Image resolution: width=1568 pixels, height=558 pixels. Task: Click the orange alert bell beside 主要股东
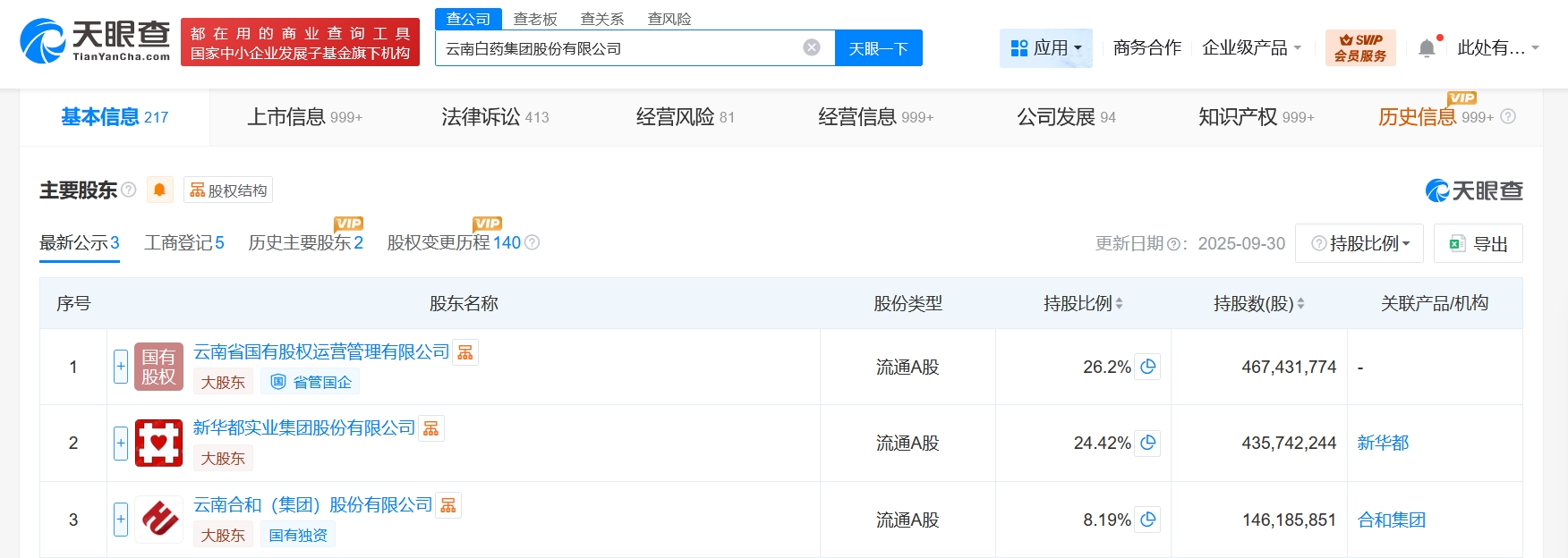click(159, 190)
